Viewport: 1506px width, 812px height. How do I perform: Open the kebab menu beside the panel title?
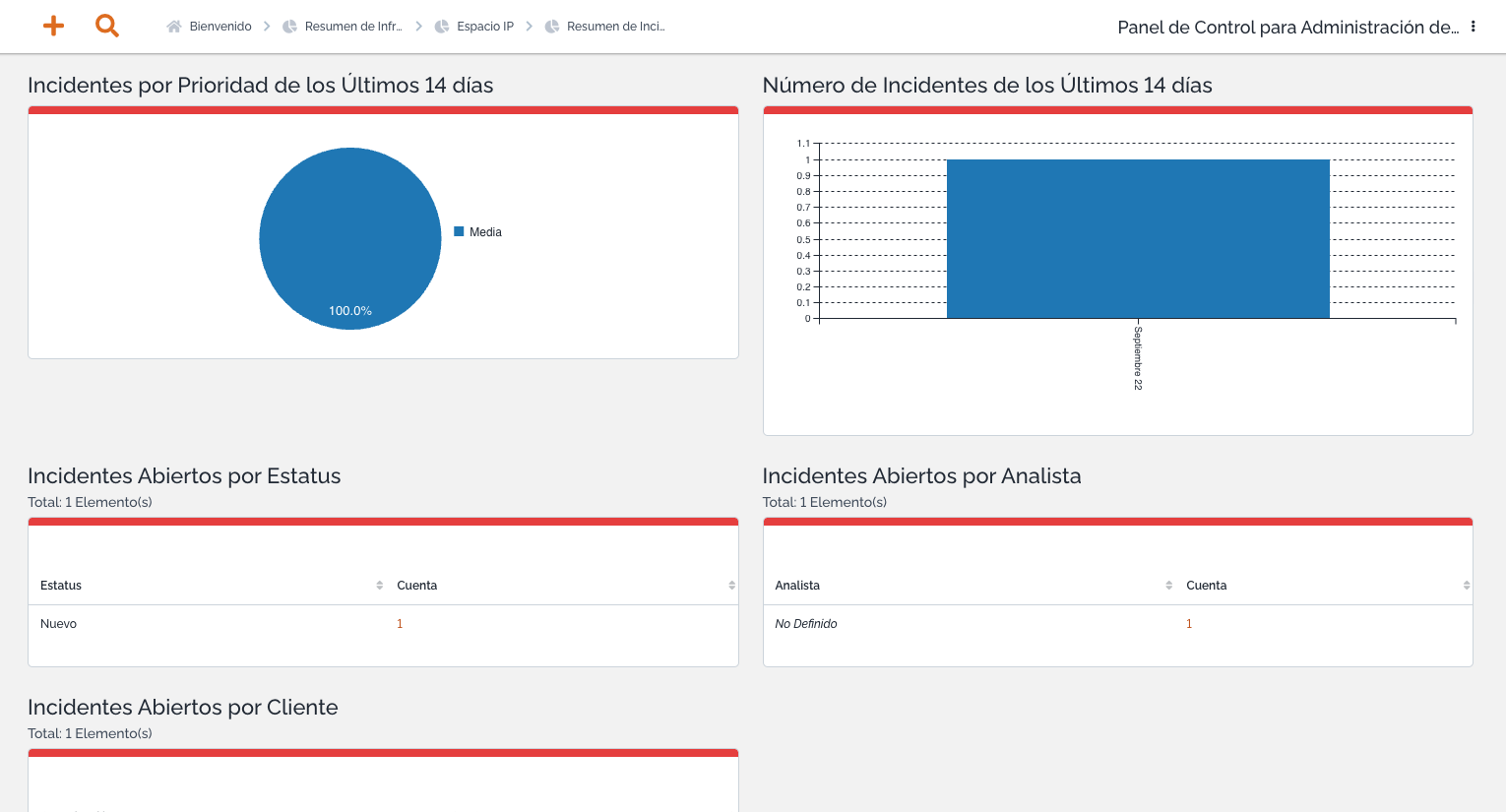click(x=1475, y=27)
